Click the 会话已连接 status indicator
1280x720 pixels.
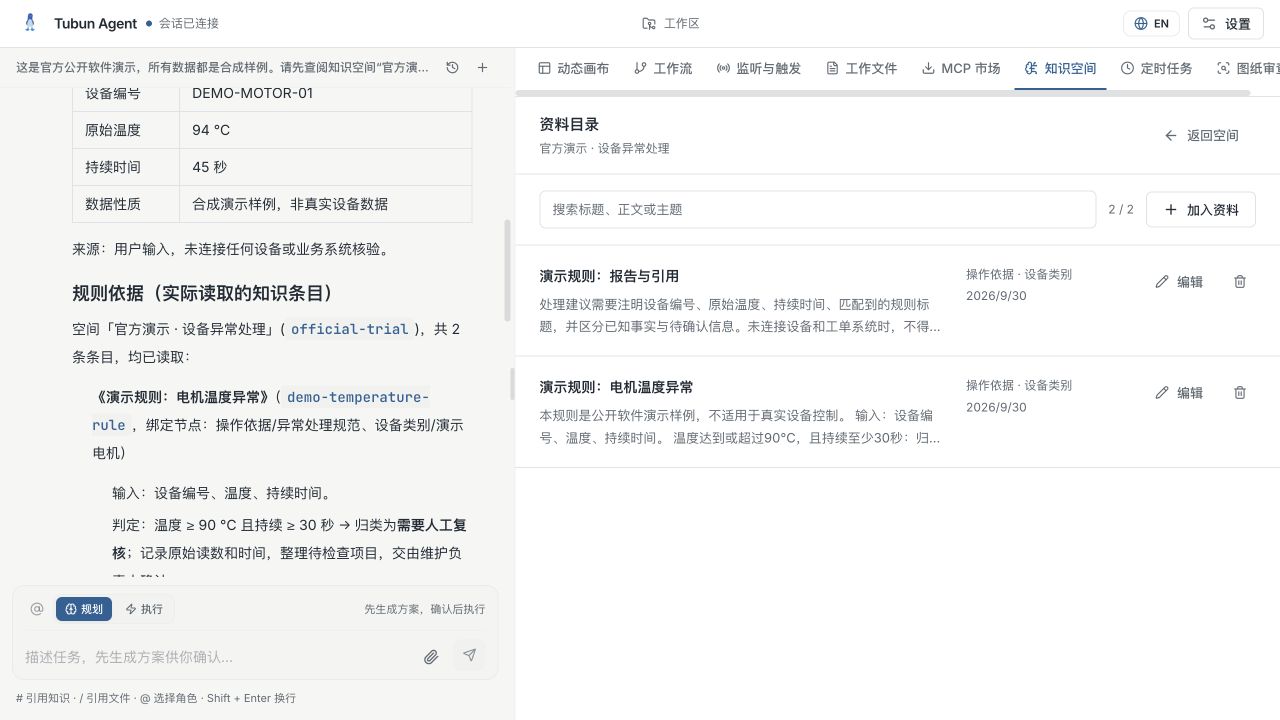(182, 23)
